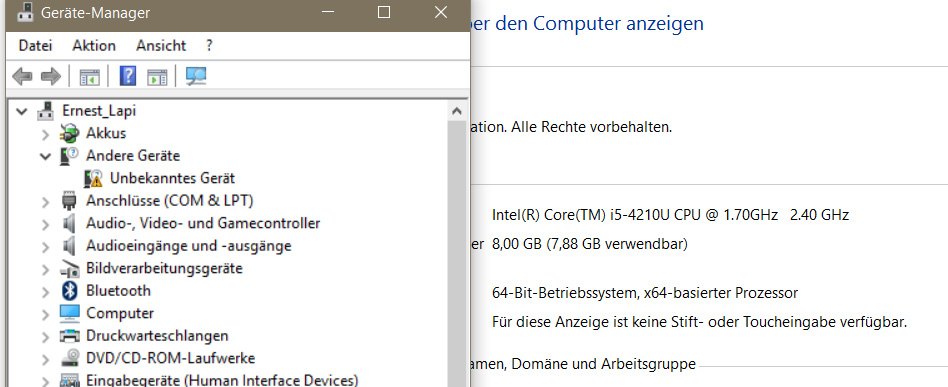
Task: Select the Druckwarteschlangen label
Action: [157, 336]
